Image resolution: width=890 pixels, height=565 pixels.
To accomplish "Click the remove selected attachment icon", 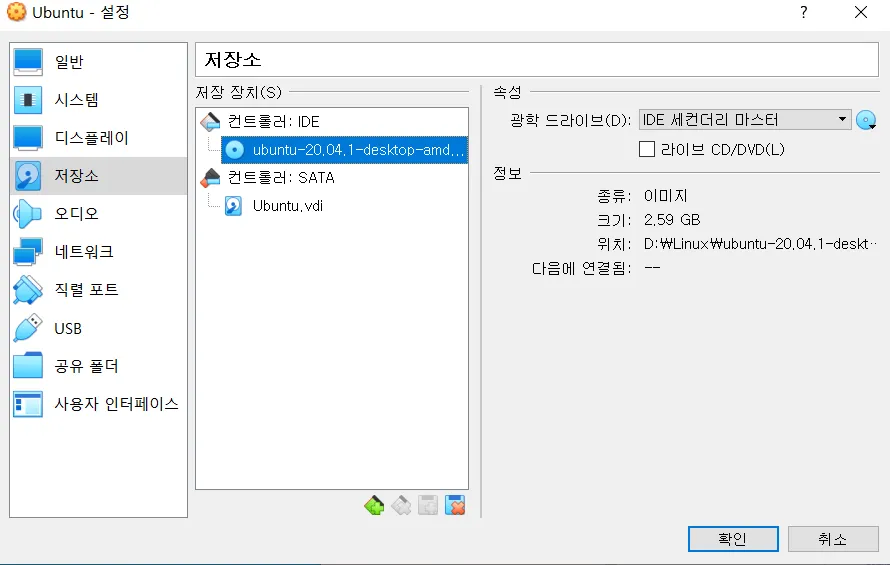I will click(455, 505).
